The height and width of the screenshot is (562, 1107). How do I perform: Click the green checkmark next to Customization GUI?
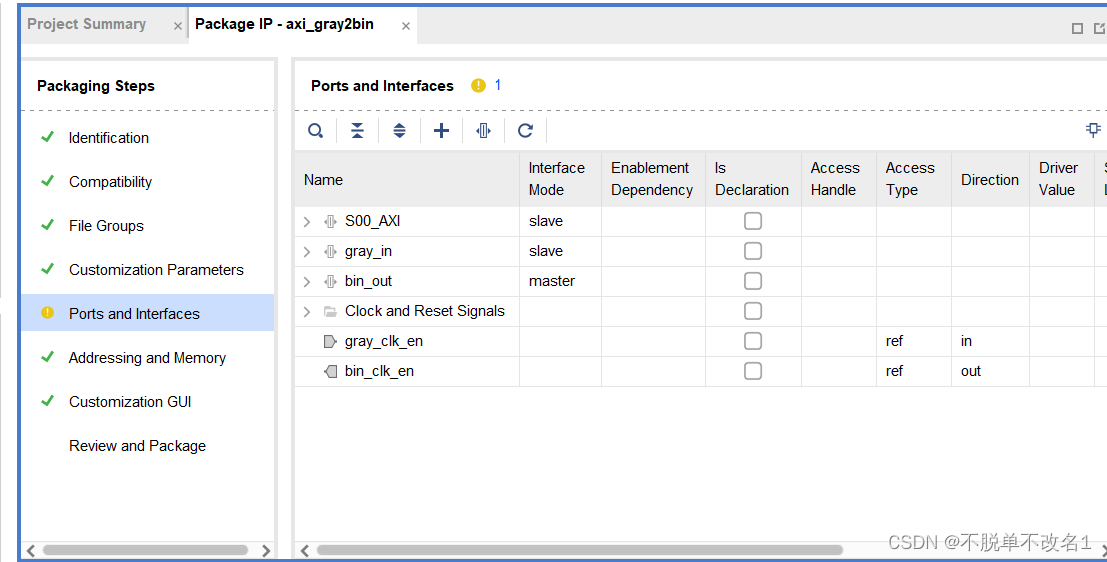(x=47, y=400)
